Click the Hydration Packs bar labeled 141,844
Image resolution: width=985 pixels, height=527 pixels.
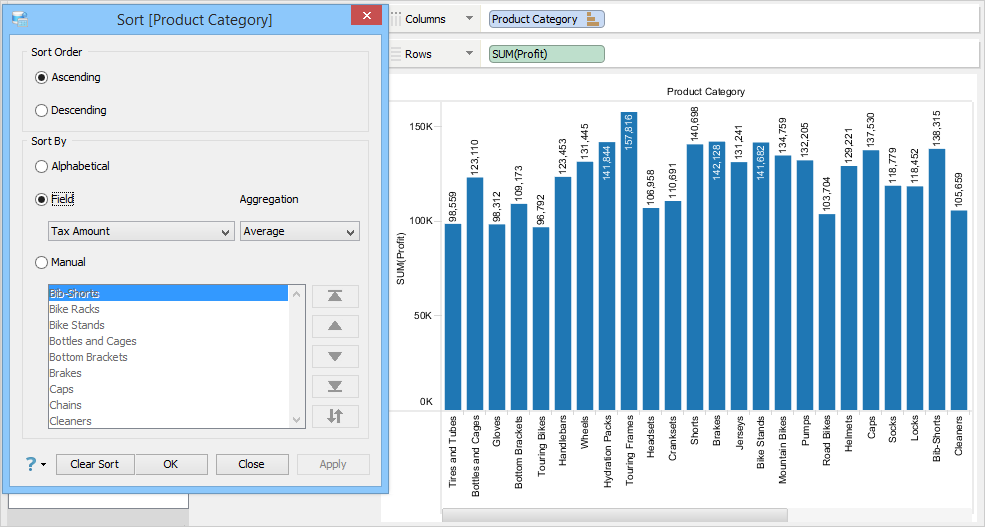[x=607, y=276]
